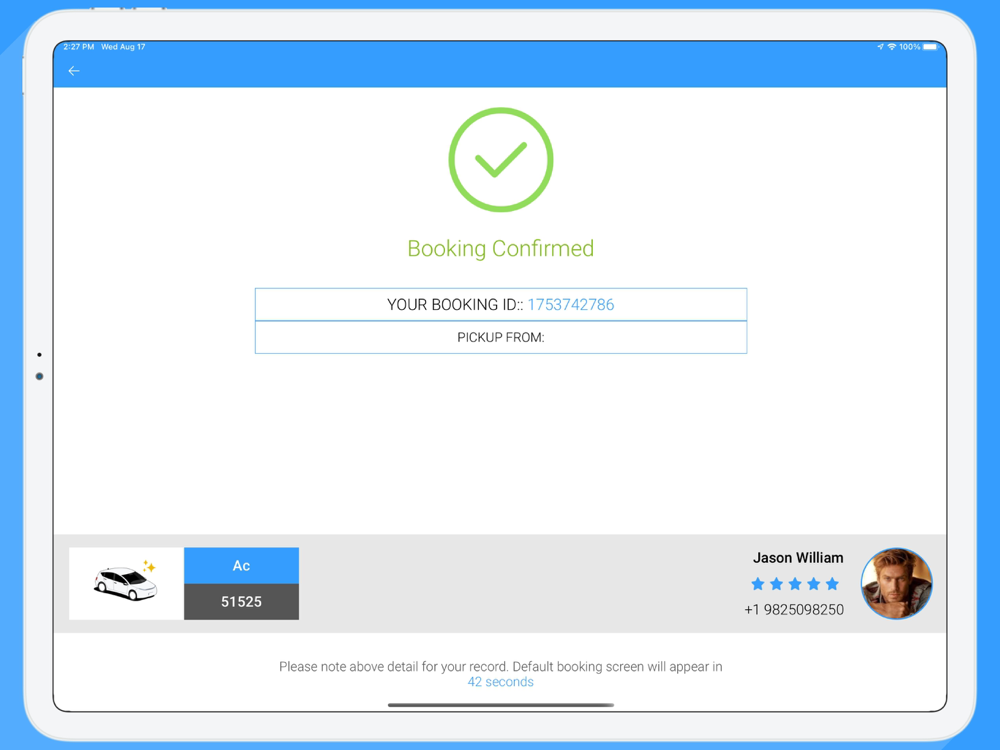Click the vehicle number 51525
Screen dimensions: 1000x750
(241, 601)
